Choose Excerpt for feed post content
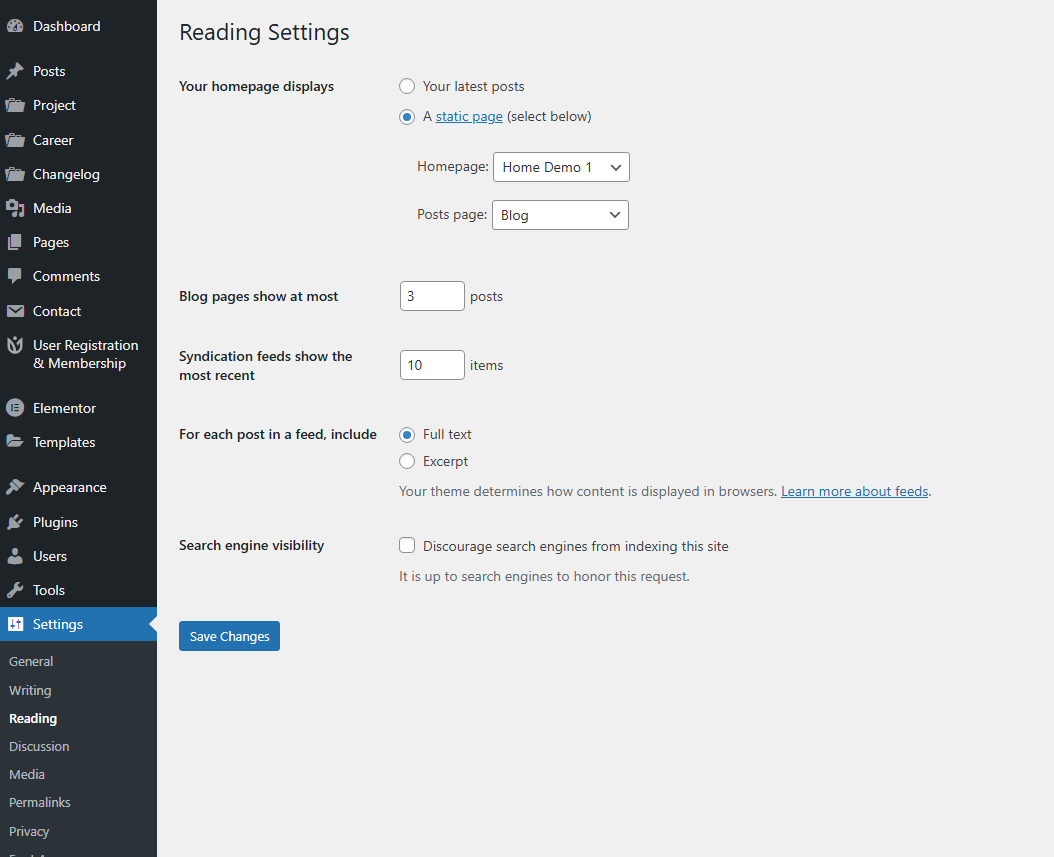 (407, 461)
